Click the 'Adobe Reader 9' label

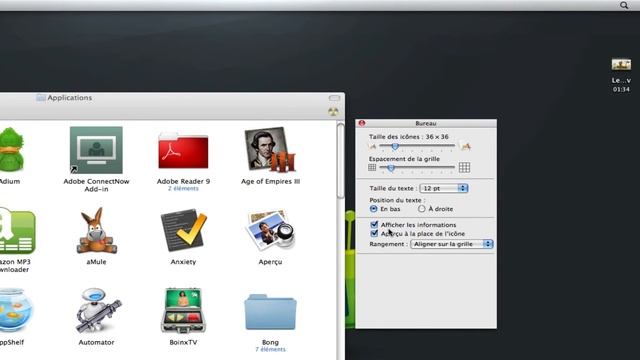pyautogui.click(x=183, y=181)
